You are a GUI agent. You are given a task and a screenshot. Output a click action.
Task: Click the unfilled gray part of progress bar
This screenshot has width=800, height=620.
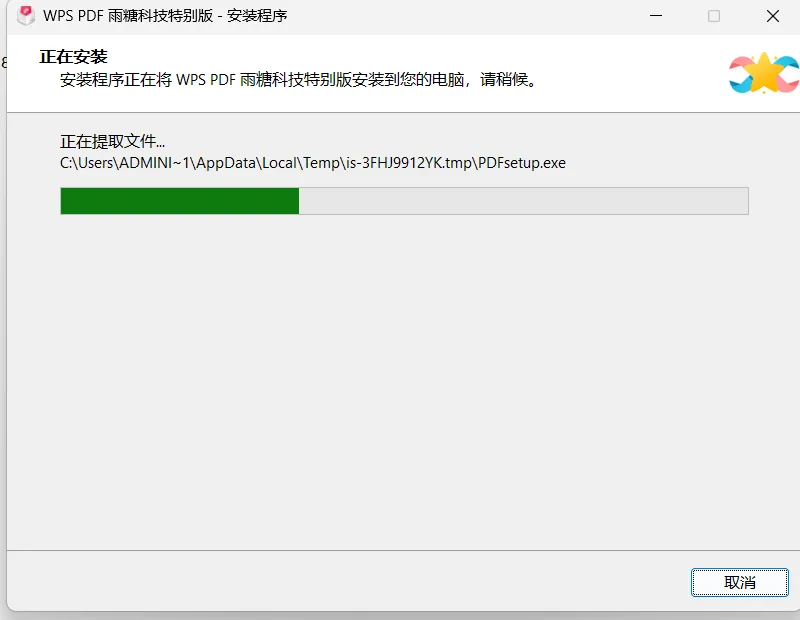pyautogui.click(x=523, y=201)
